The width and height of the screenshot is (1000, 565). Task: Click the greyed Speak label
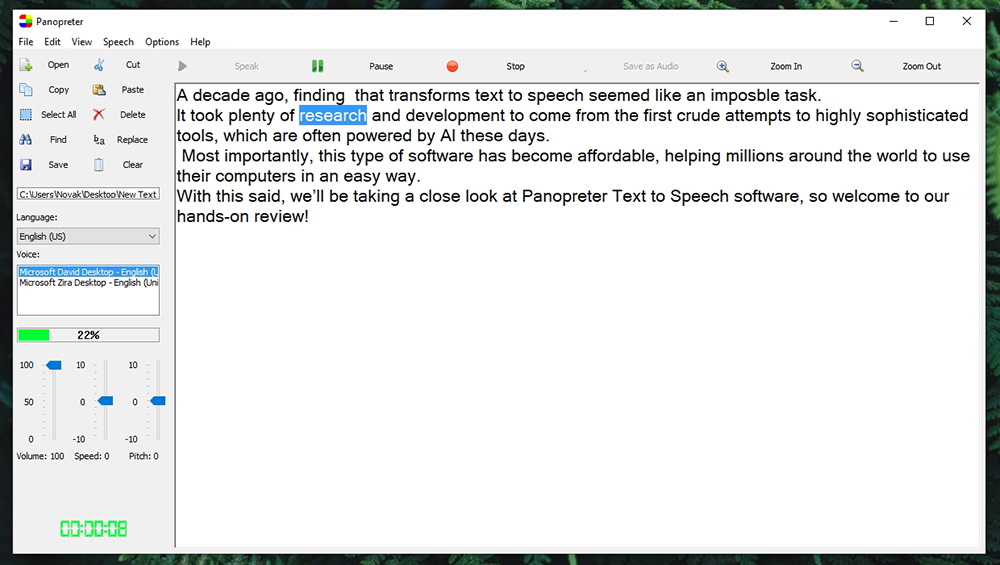click(246, 66)
